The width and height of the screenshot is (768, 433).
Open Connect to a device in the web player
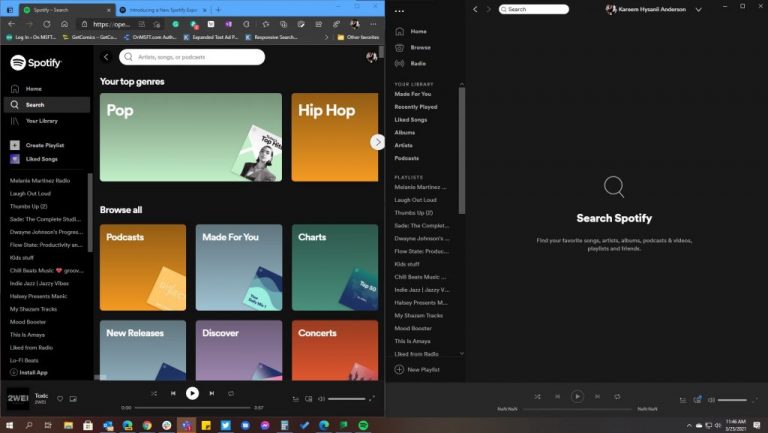pyautogui.click(x=309, y=399)
